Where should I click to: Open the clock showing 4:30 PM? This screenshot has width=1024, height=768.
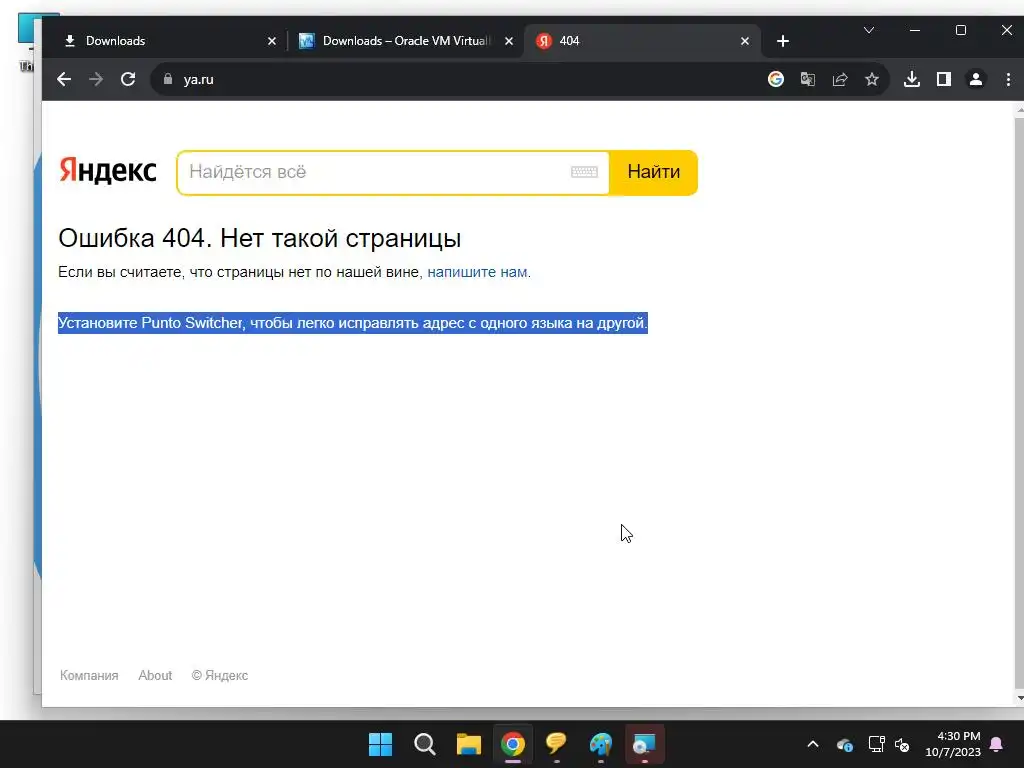pyautogui.click(x=953, y=744)
